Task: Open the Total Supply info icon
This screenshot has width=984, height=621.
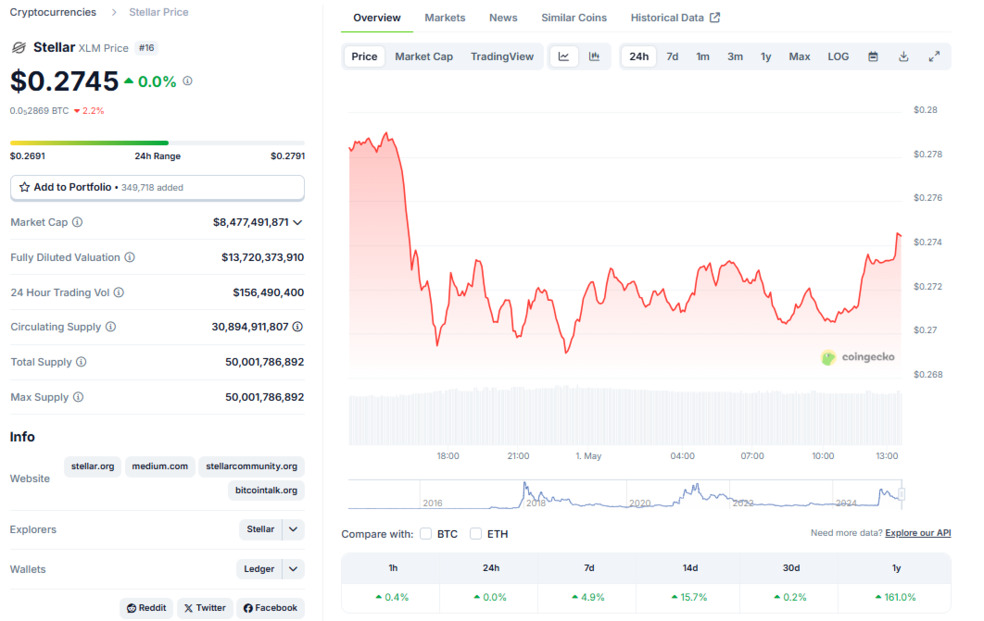Action: 81,362
